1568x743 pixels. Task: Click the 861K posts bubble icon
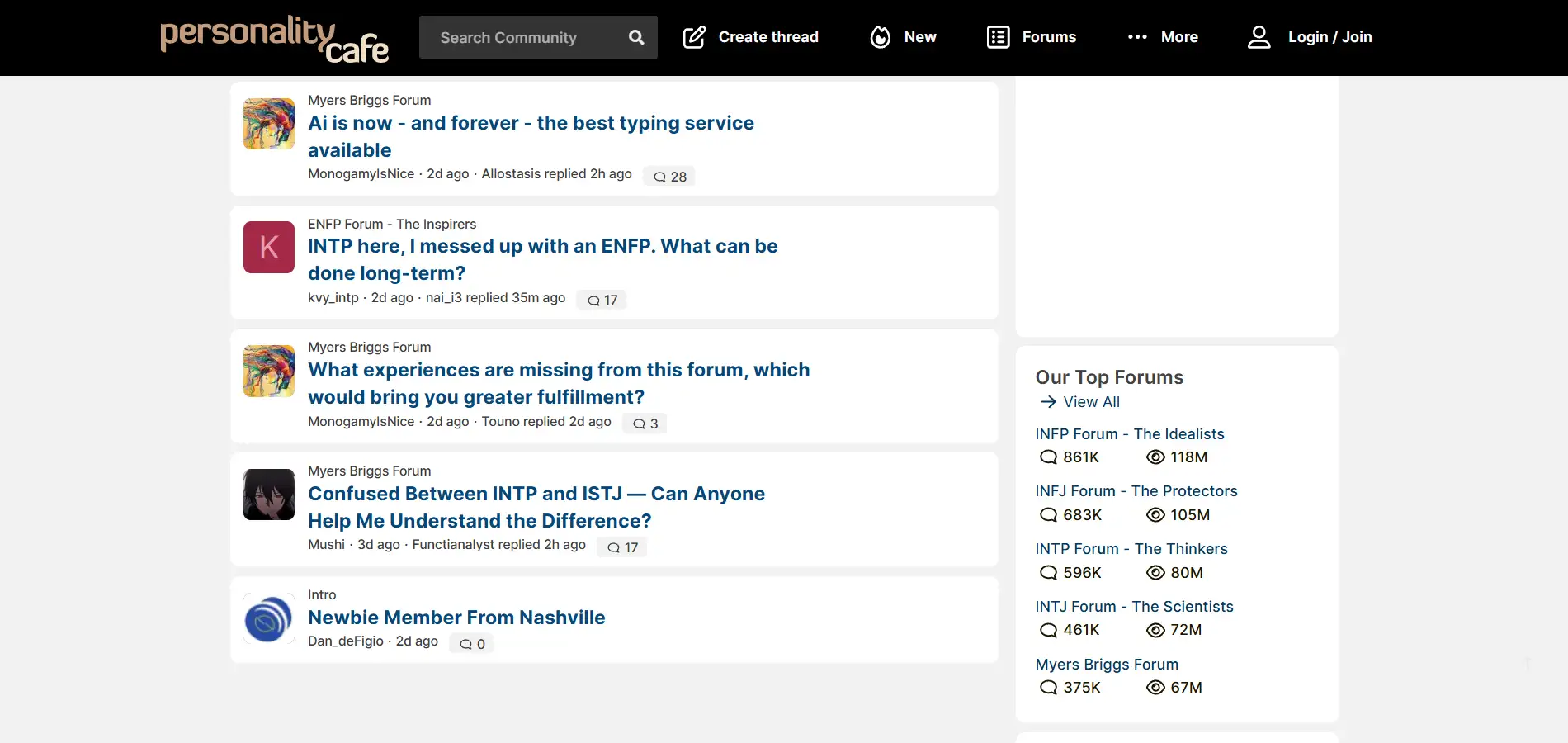(x=1048, y=457)
